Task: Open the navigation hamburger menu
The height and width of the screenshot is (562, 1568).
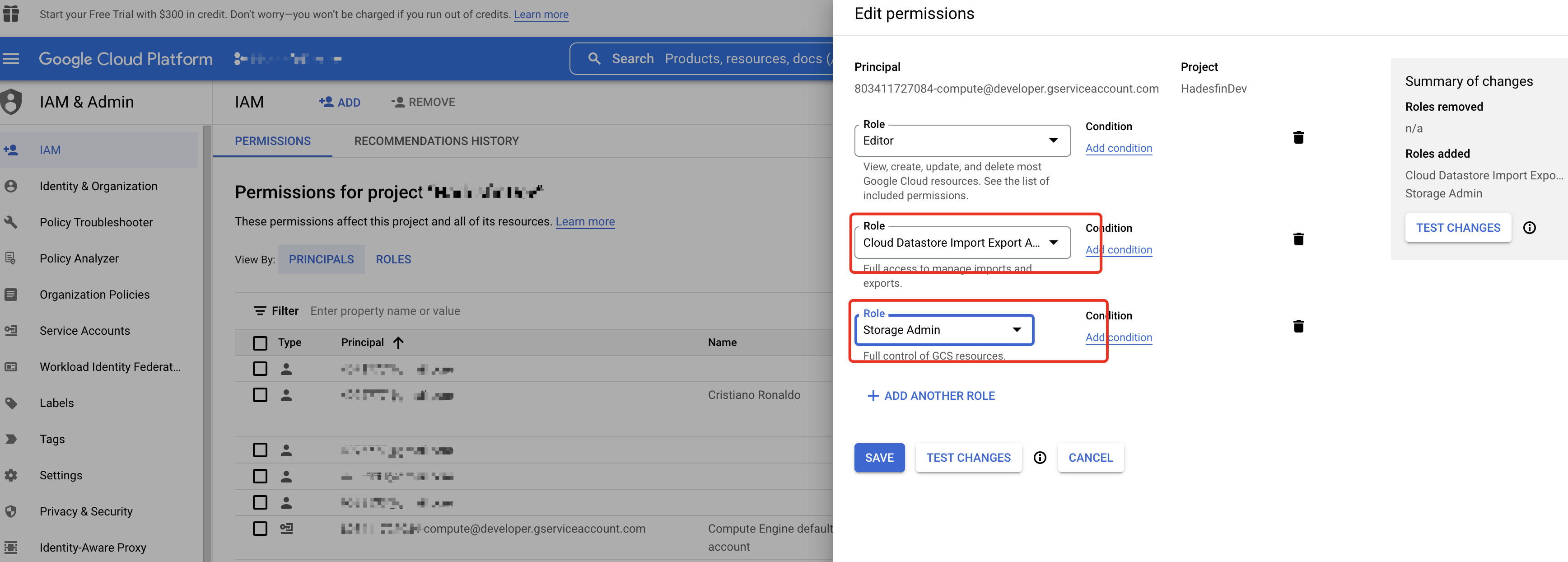Action: pos(11,58)
